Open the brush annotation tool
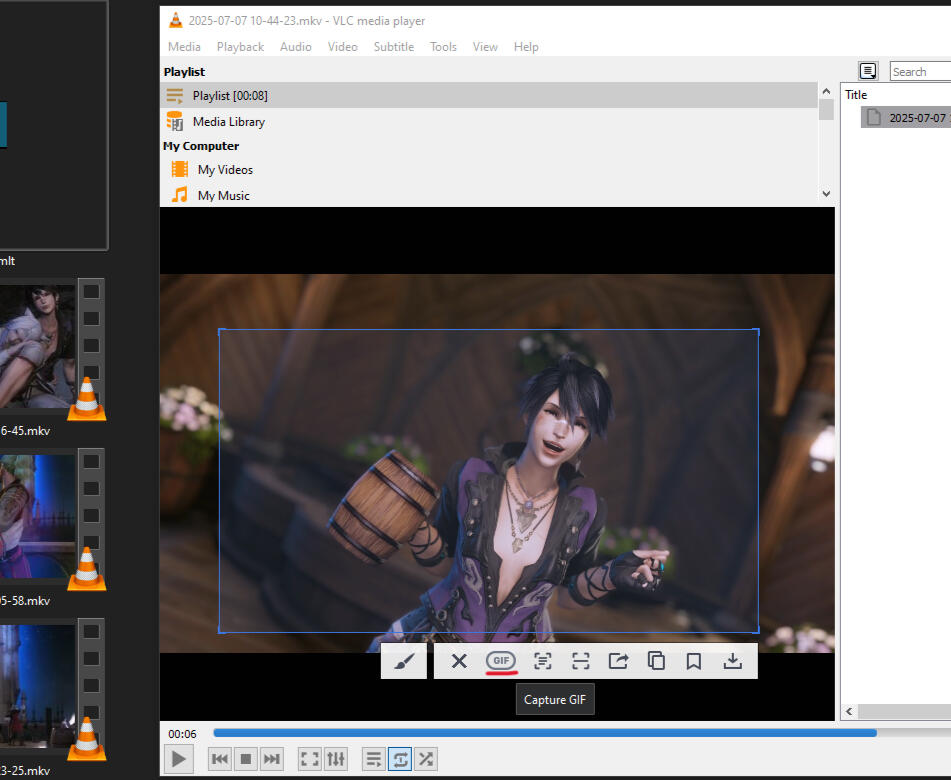The width and height of the screenshot is (951, 780). click(404, 661)
